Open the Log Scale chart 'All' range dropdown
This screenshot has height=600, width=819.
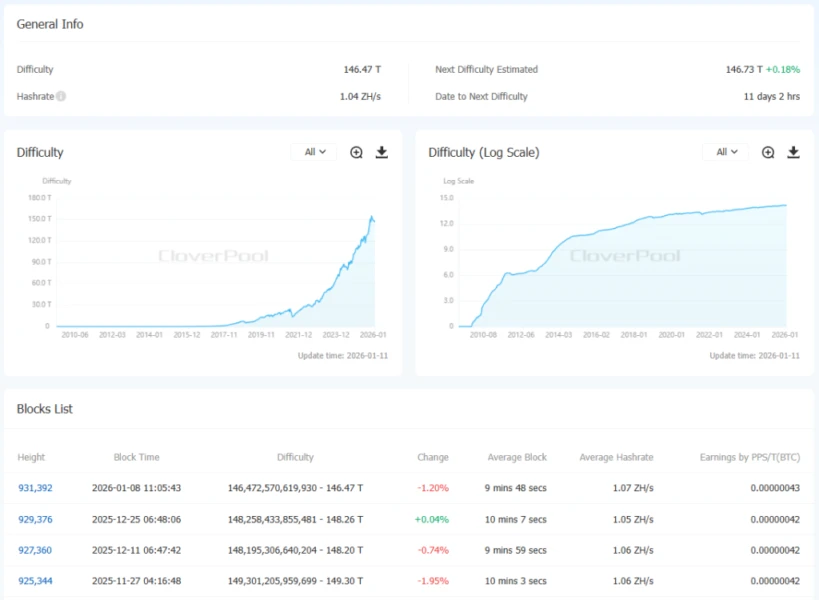pyautogui.click(x=726, y=152)
